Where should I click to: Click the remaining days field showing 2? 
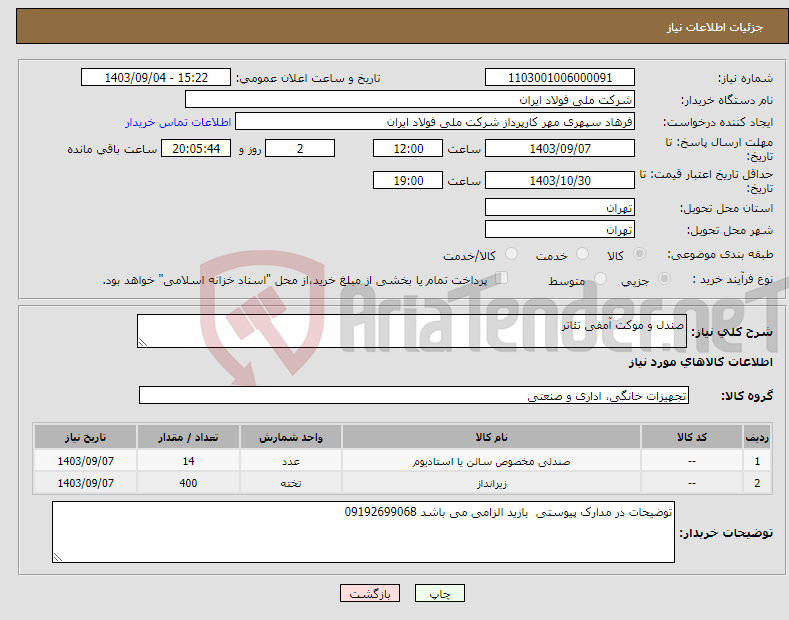pyautogui.click(x=300, y=148)
